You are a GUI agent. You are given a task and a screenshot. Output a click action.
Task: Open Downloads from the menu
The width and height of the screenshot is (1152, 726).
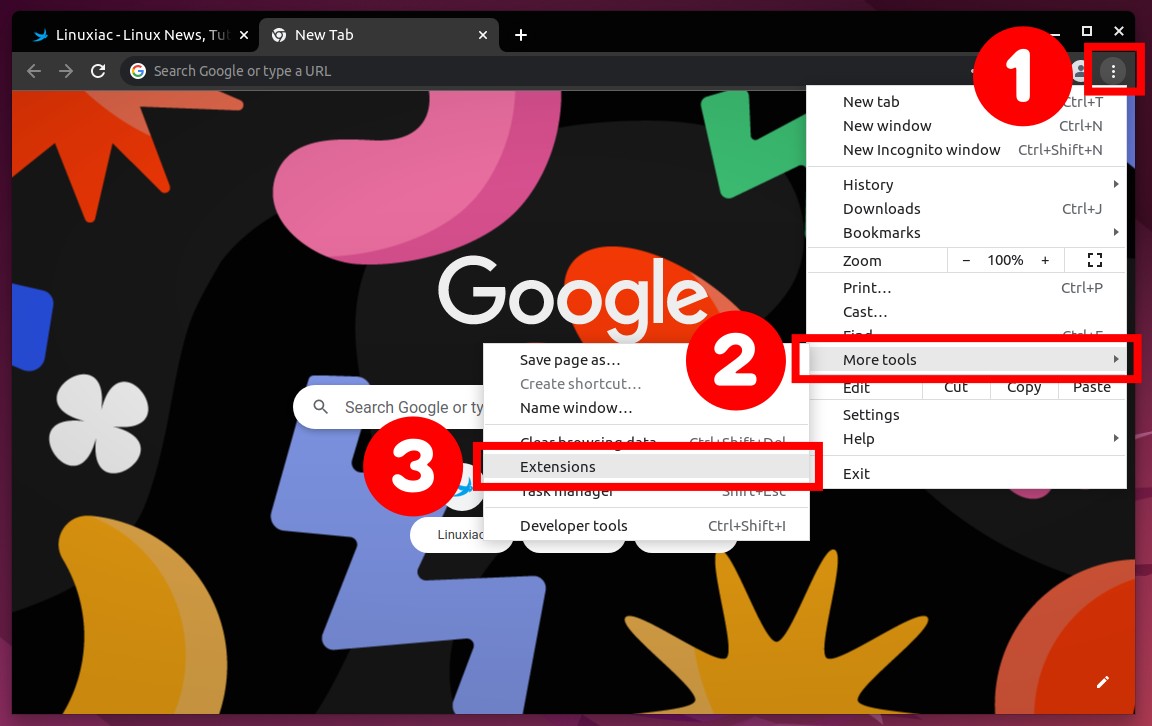(966, 209)
